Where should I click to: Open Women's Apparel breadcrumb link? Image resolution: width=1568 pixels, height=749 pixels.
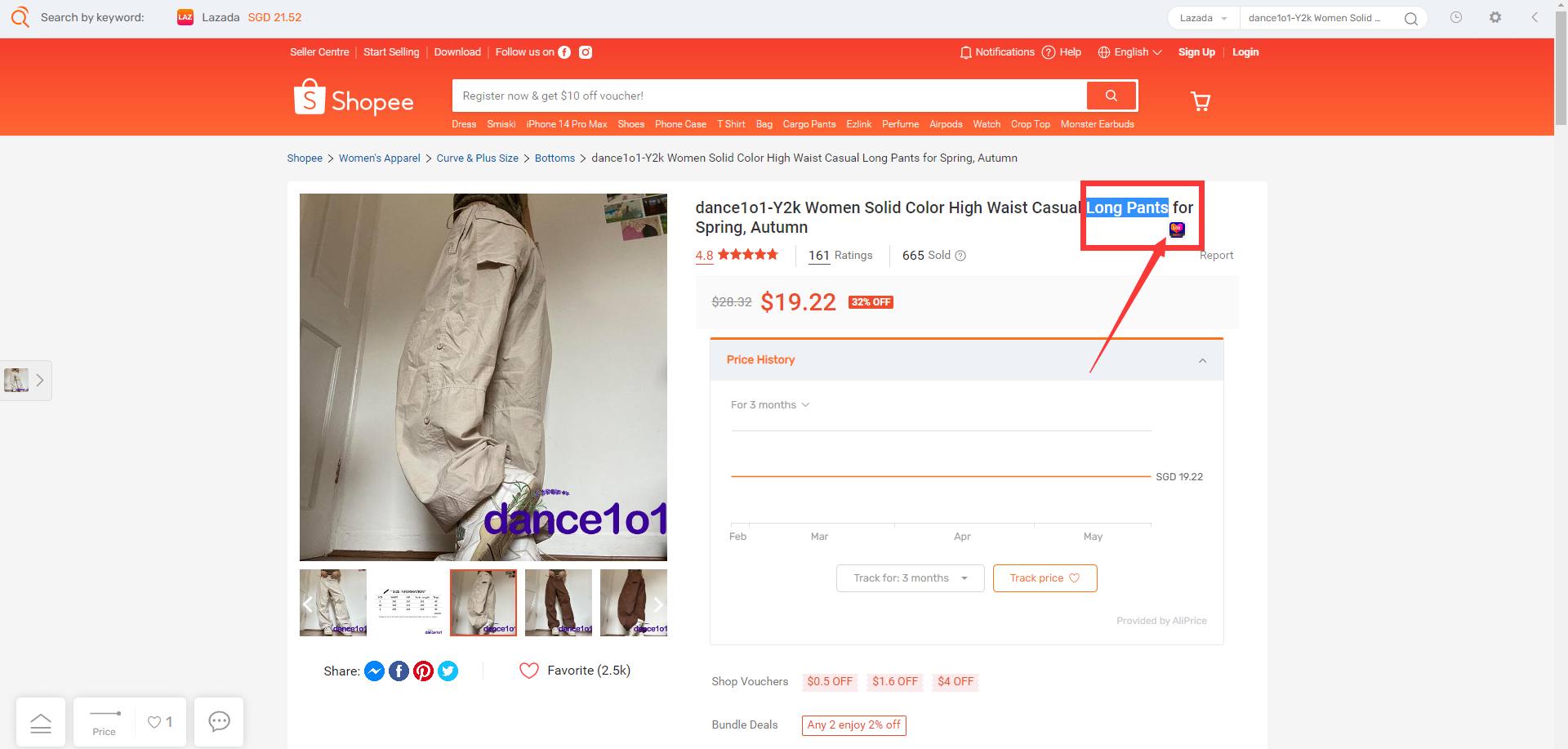(x=380, y=158)
